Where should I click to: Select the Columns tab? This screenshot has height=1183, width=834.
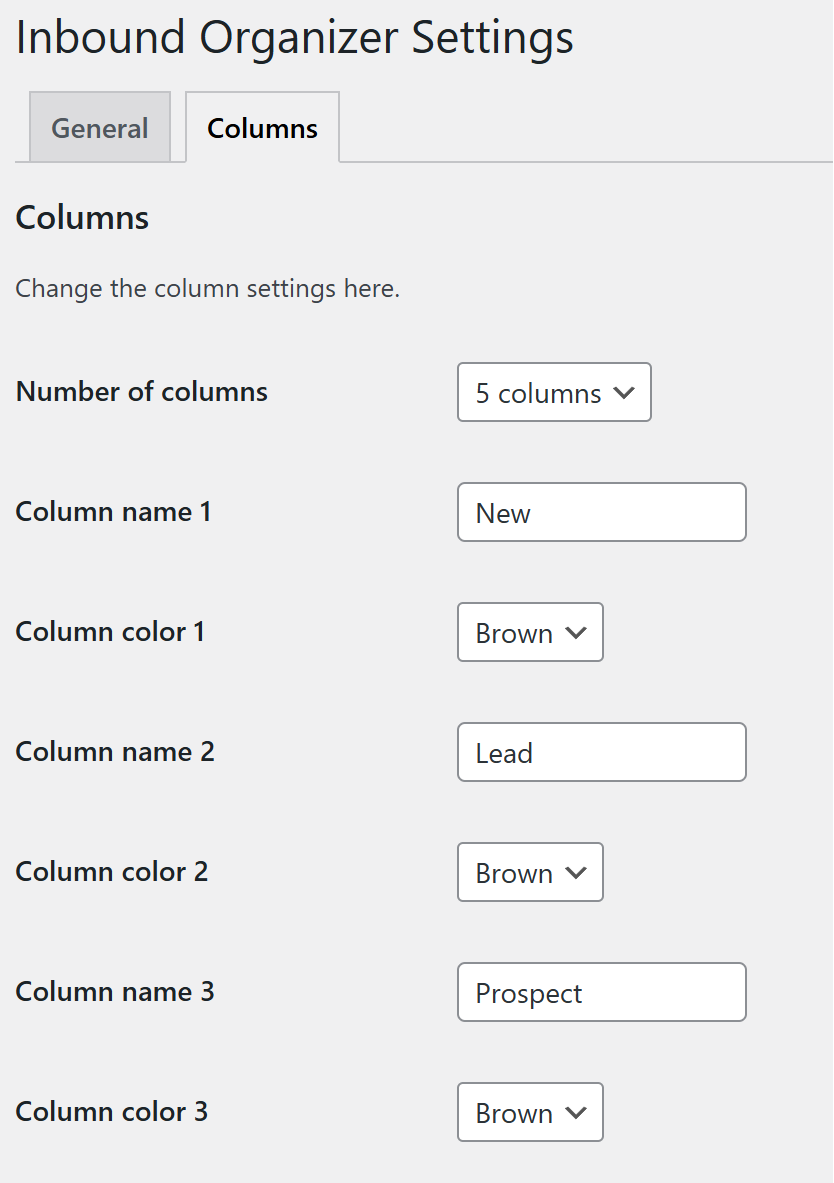pos(262,128)
